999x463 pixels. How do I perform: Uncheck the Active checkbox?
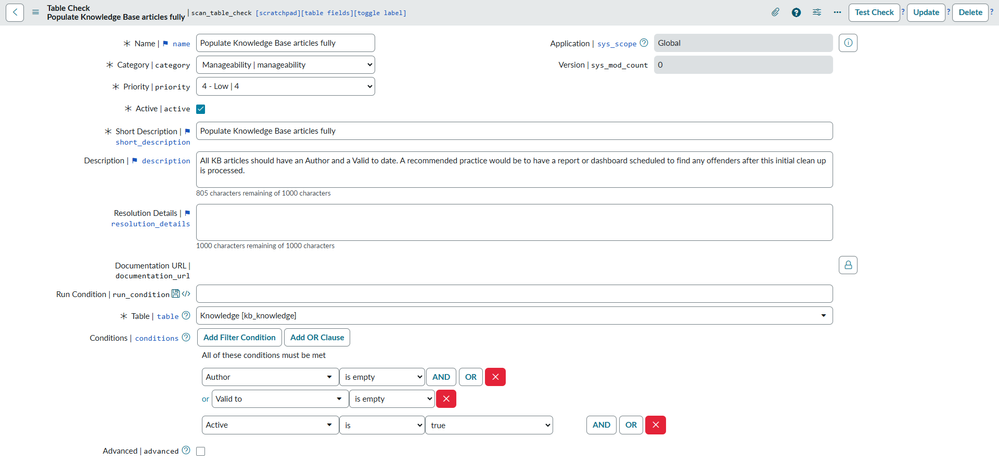[x=201, y=109]
